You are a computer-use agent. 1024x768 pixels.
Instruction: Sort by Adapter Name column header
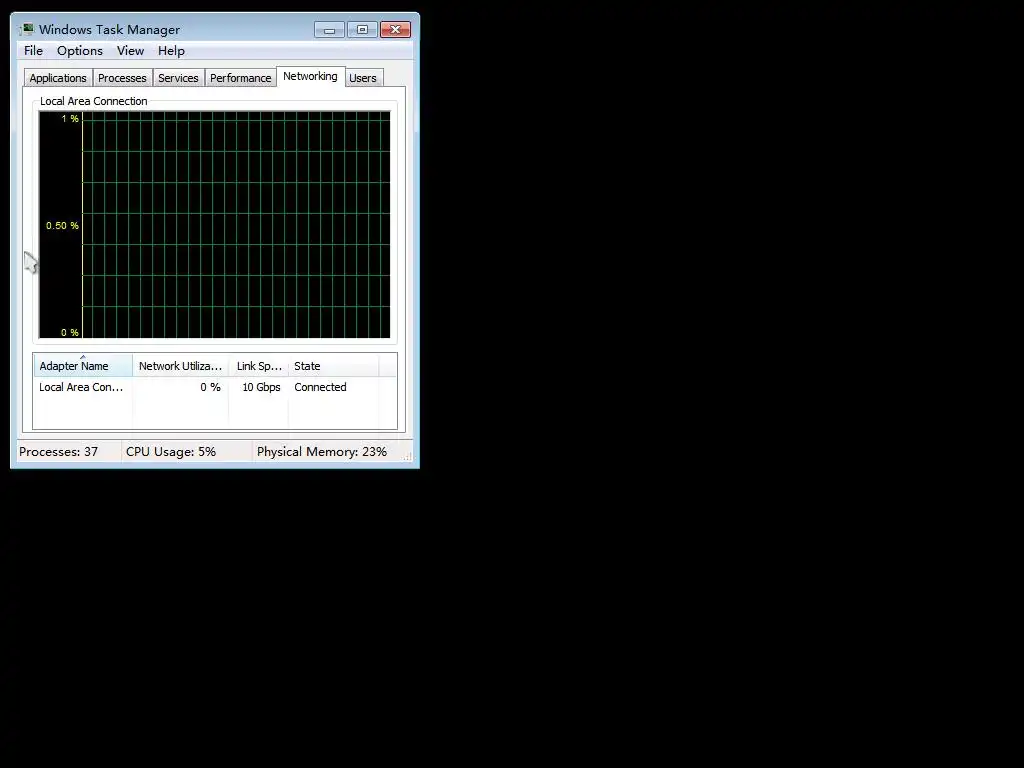click(x=83, y=366)
